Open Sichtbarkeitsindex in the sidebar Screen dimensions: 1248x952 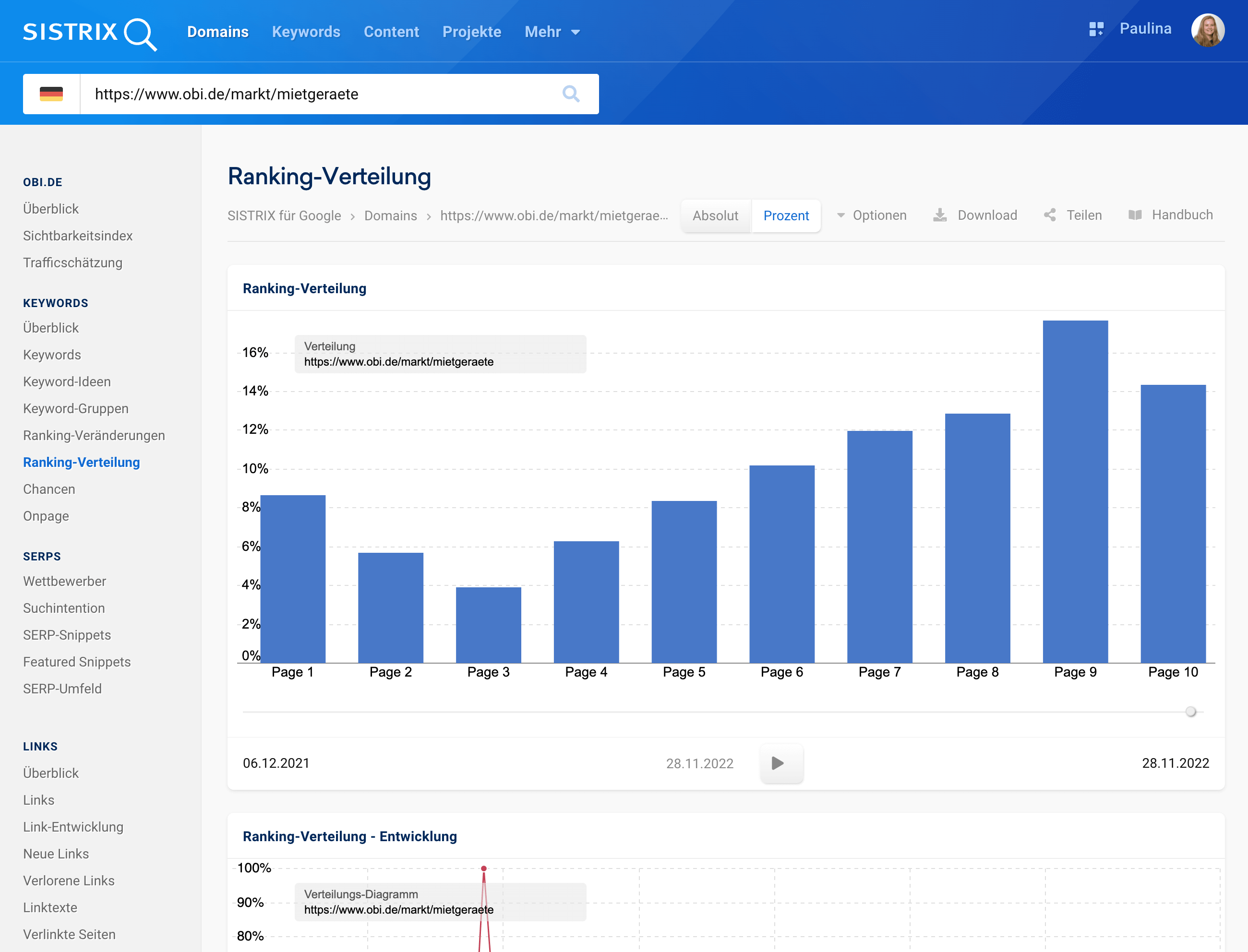pyautogui.click(x=78, y=236)
